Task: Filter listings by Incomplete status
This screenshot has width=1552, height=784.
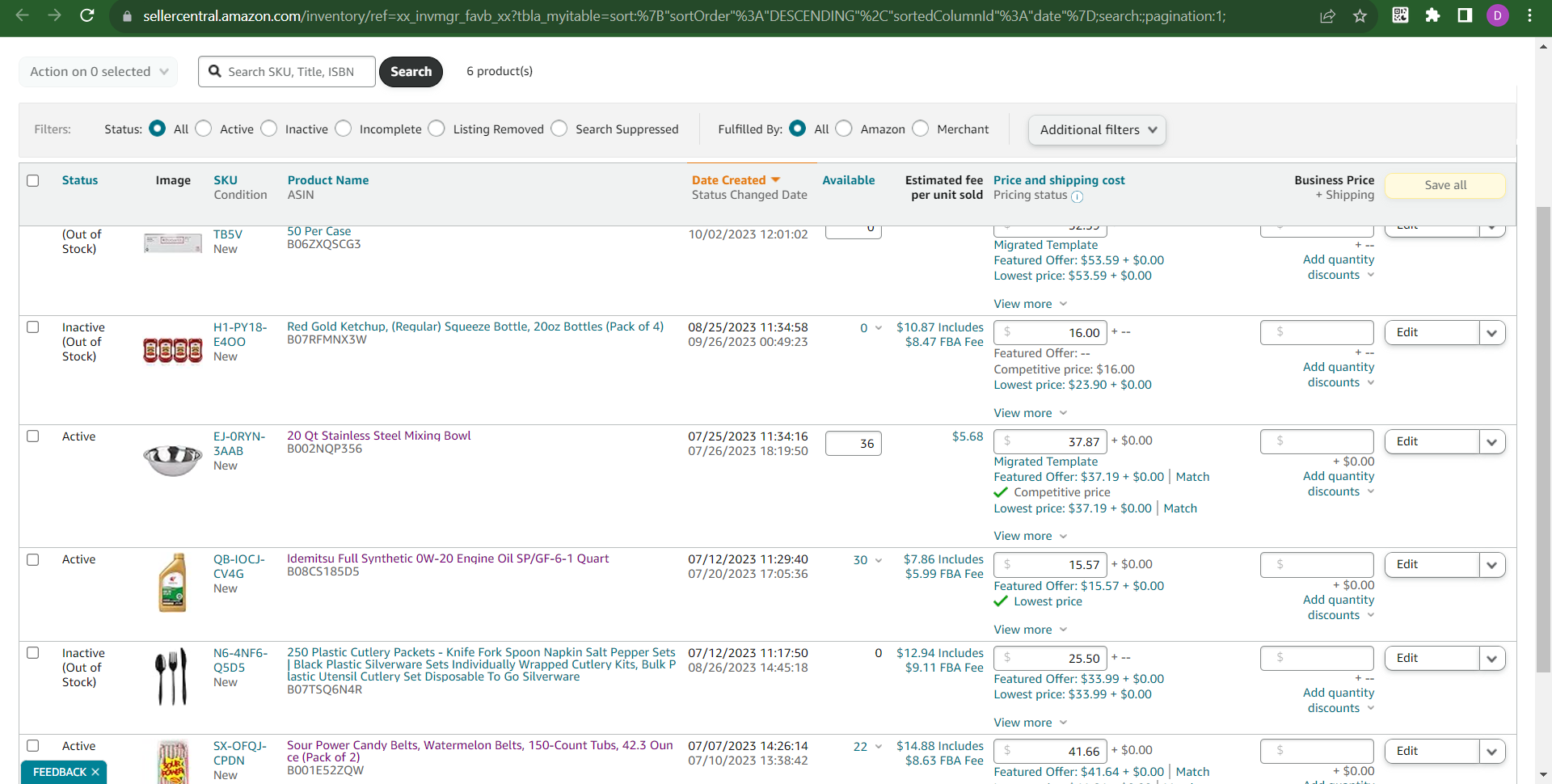Action: click(x=344, y=129)
